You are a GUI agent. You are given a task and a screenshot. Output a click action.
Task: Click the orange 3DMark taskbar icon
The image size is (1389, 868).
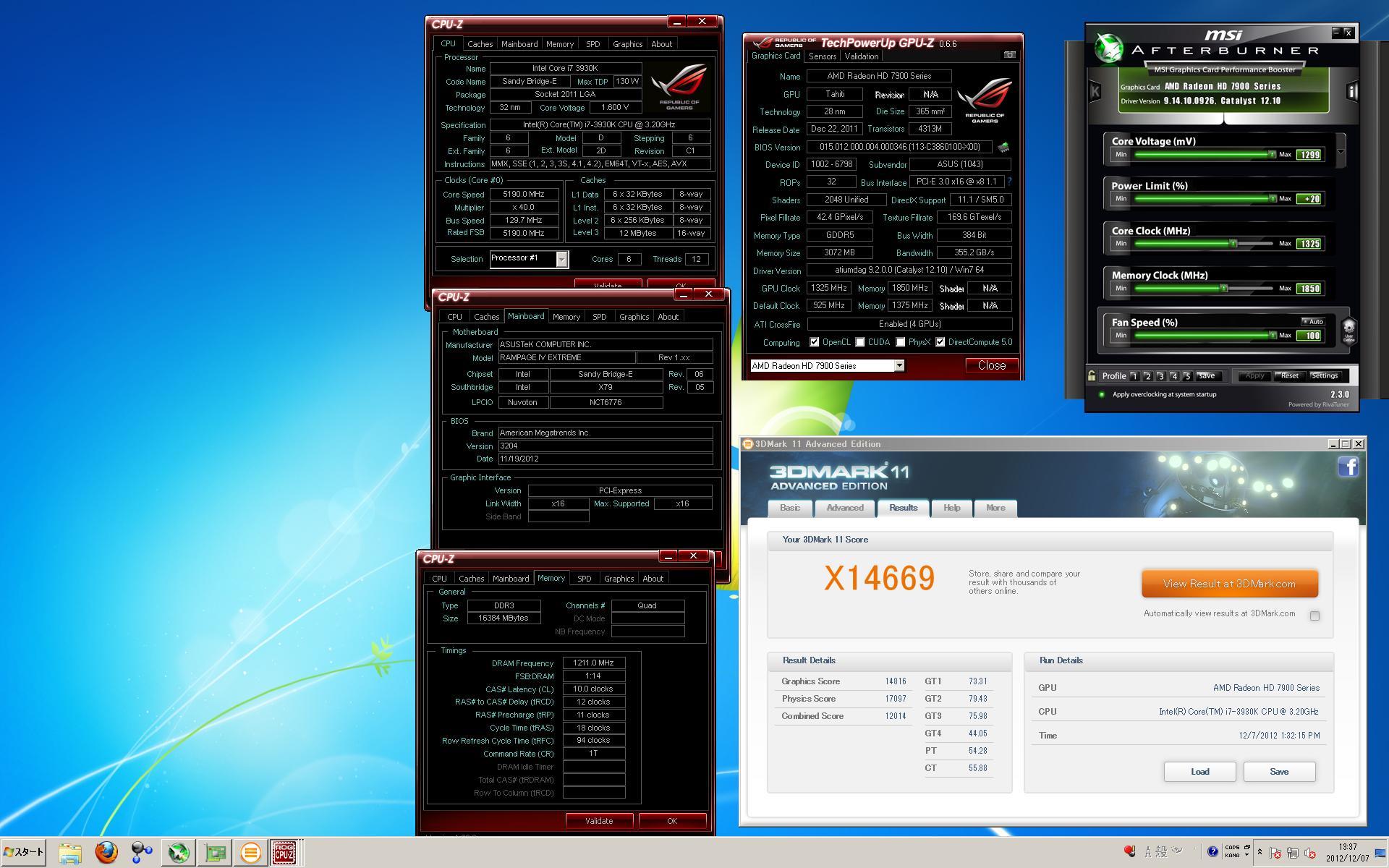point(250,854)
